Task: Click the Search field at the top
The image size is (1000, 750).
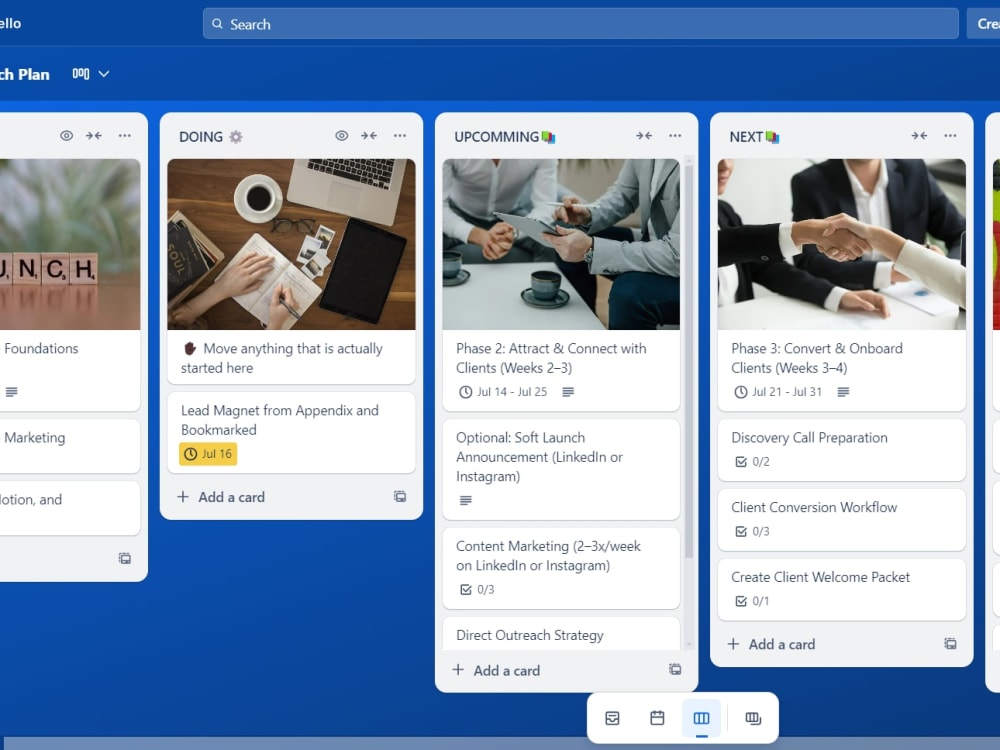Action: [580, 24]
